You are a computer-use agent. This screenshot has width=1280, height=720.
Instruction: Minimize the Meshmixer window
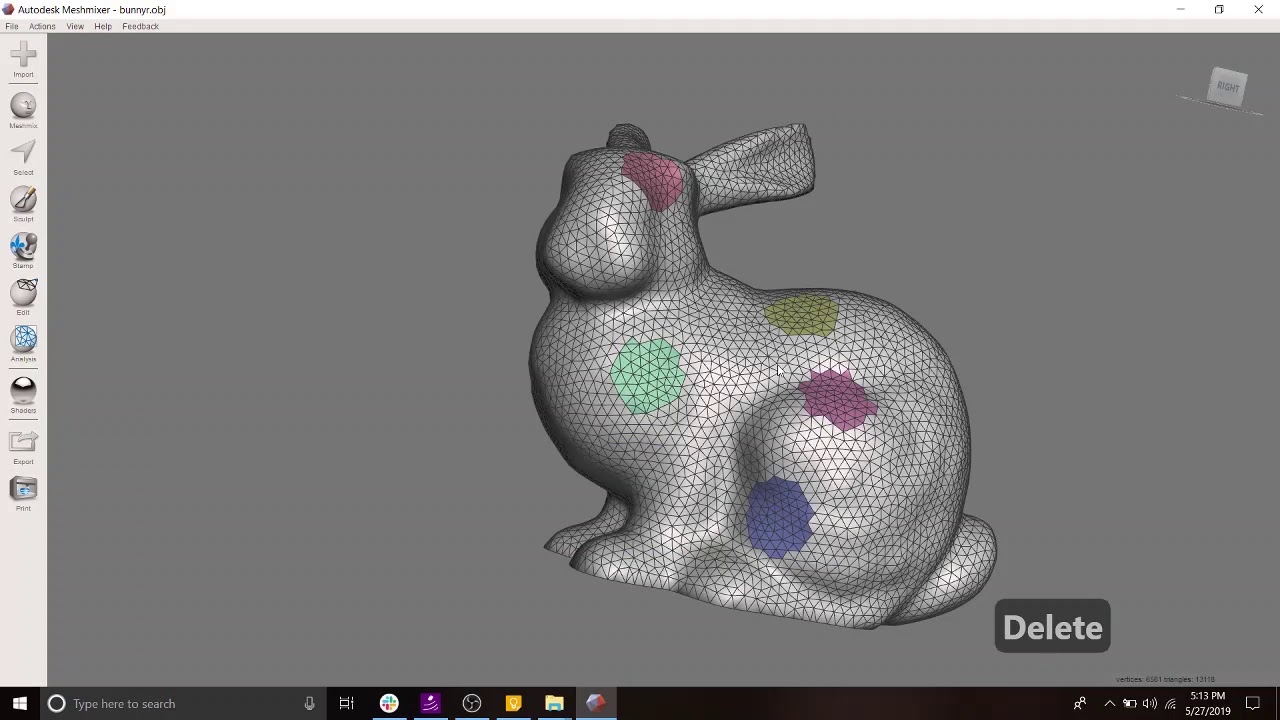tap(1180, 9)
